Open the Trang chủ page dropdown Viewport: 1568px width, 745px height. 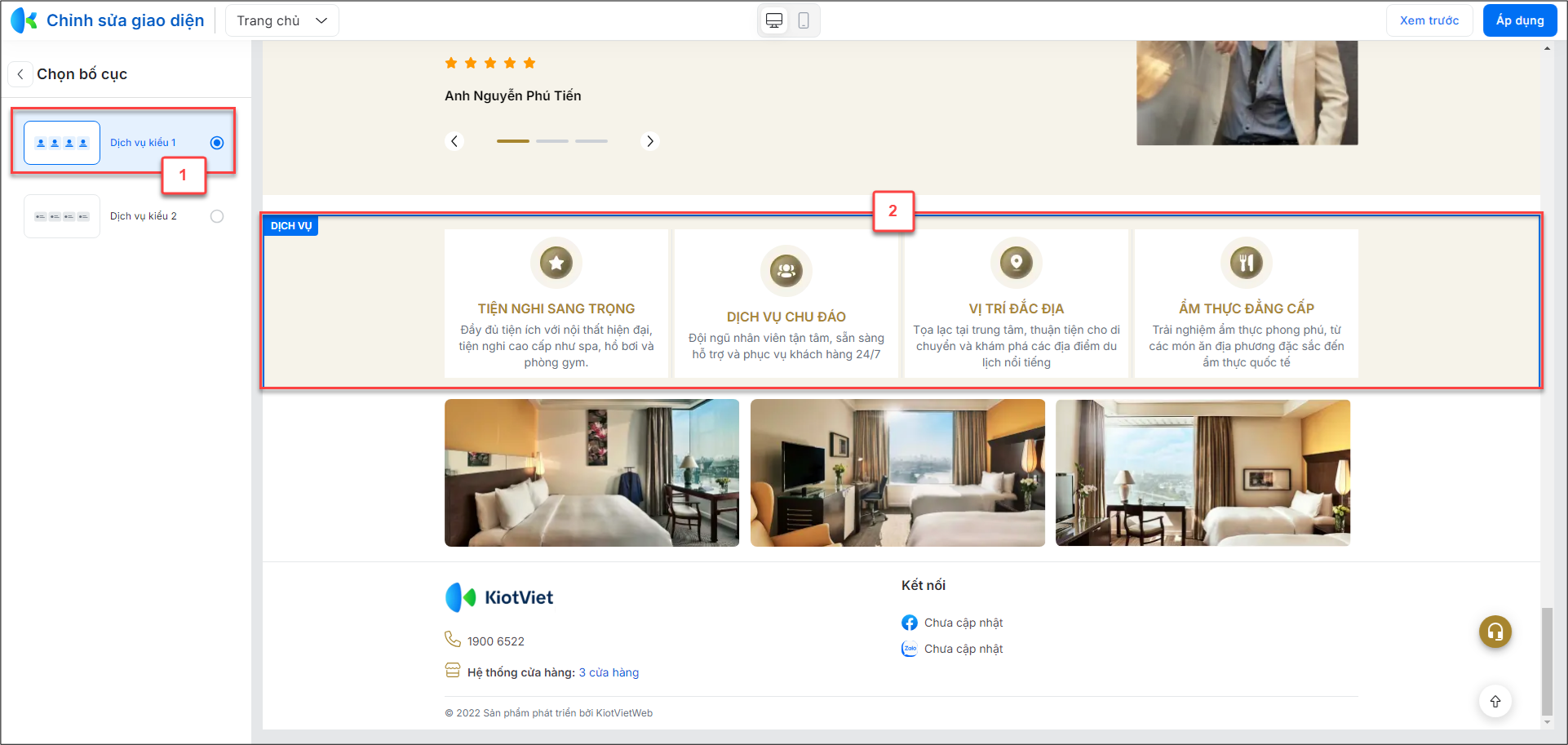(x=282, y=20)
